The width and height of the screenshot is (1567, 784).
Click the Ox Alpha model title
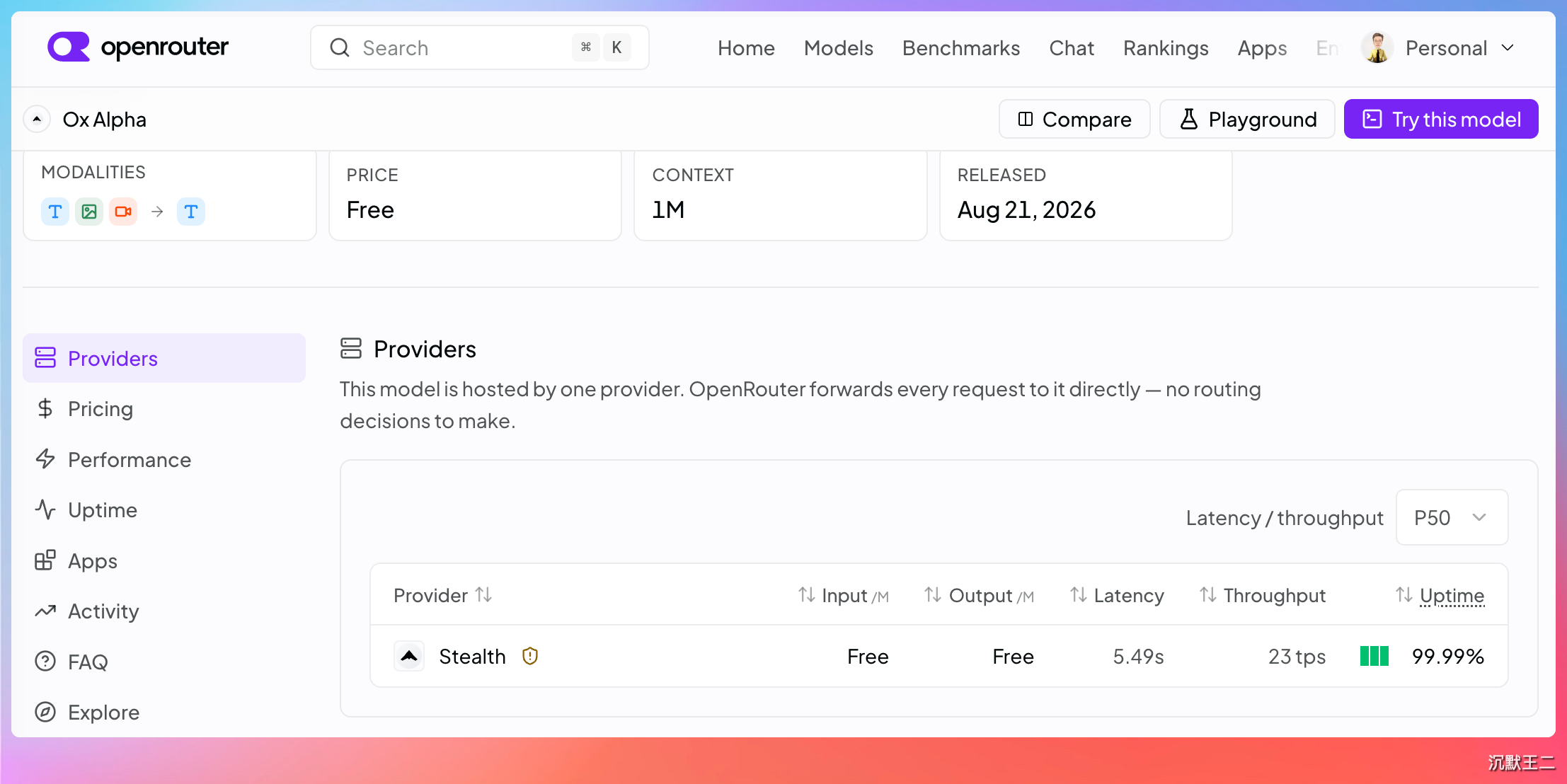click(105, 119)
